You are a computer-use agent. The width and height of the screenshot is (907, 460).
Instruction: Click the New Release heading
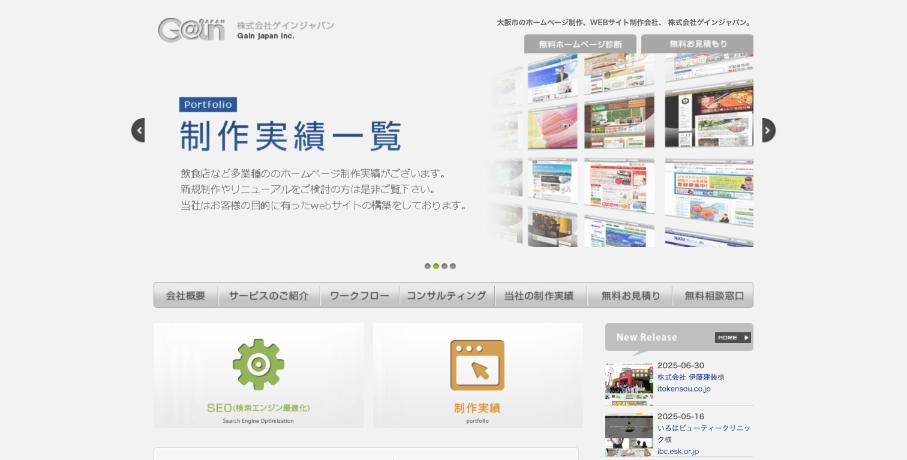pyautogui.click(x=646, y=337)
